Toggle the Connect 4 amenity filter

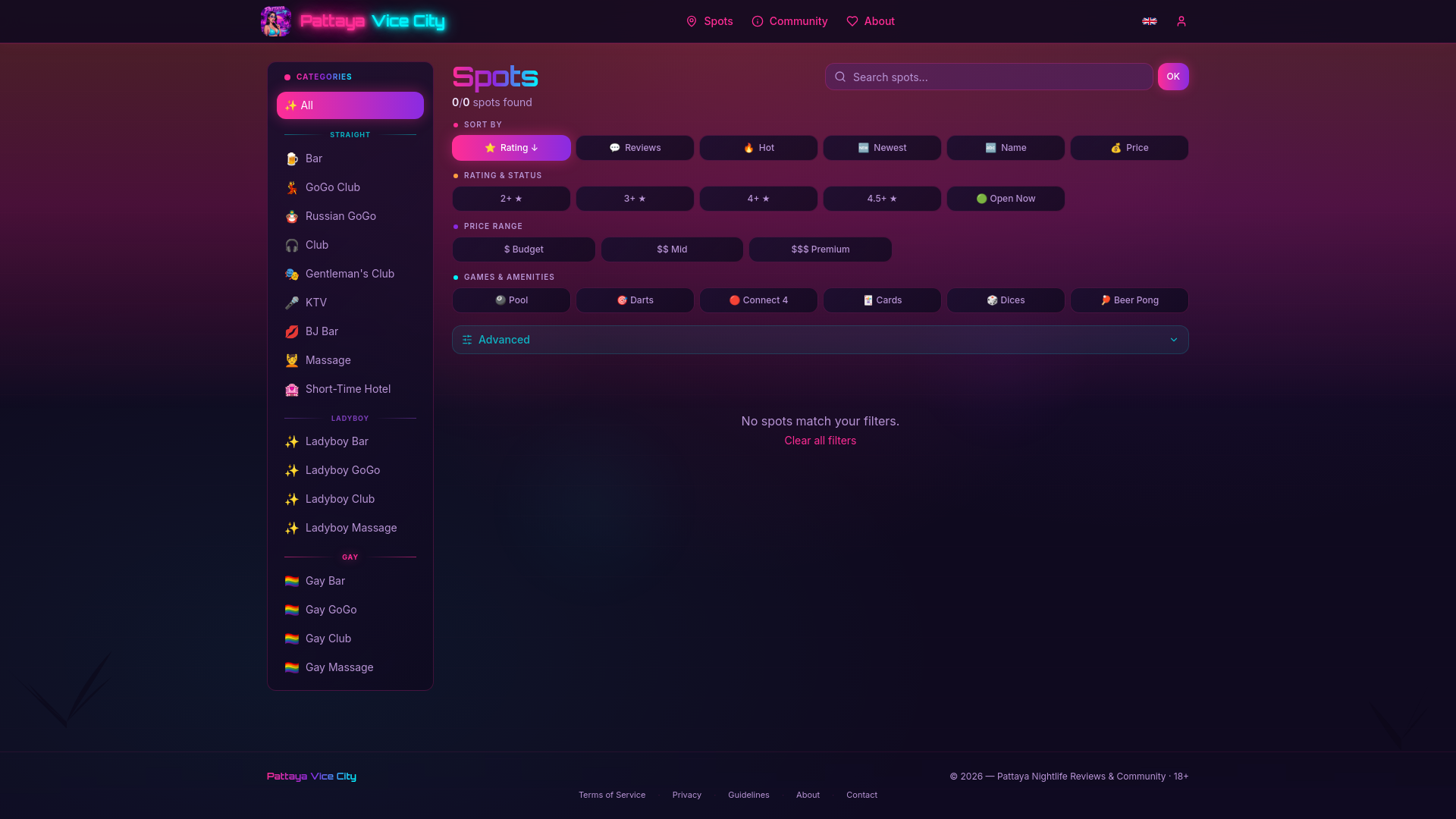(758, 300)
